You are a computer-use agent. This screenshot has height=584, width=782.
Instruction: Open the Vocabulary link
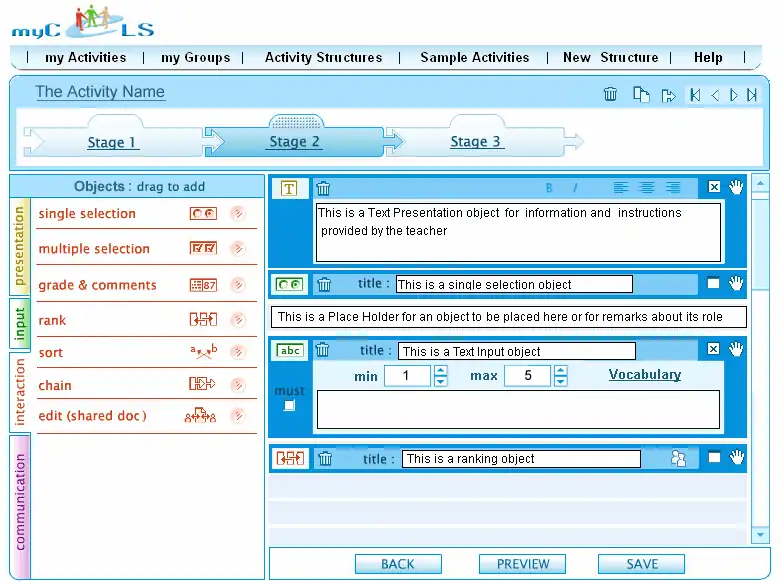[644, 375]
